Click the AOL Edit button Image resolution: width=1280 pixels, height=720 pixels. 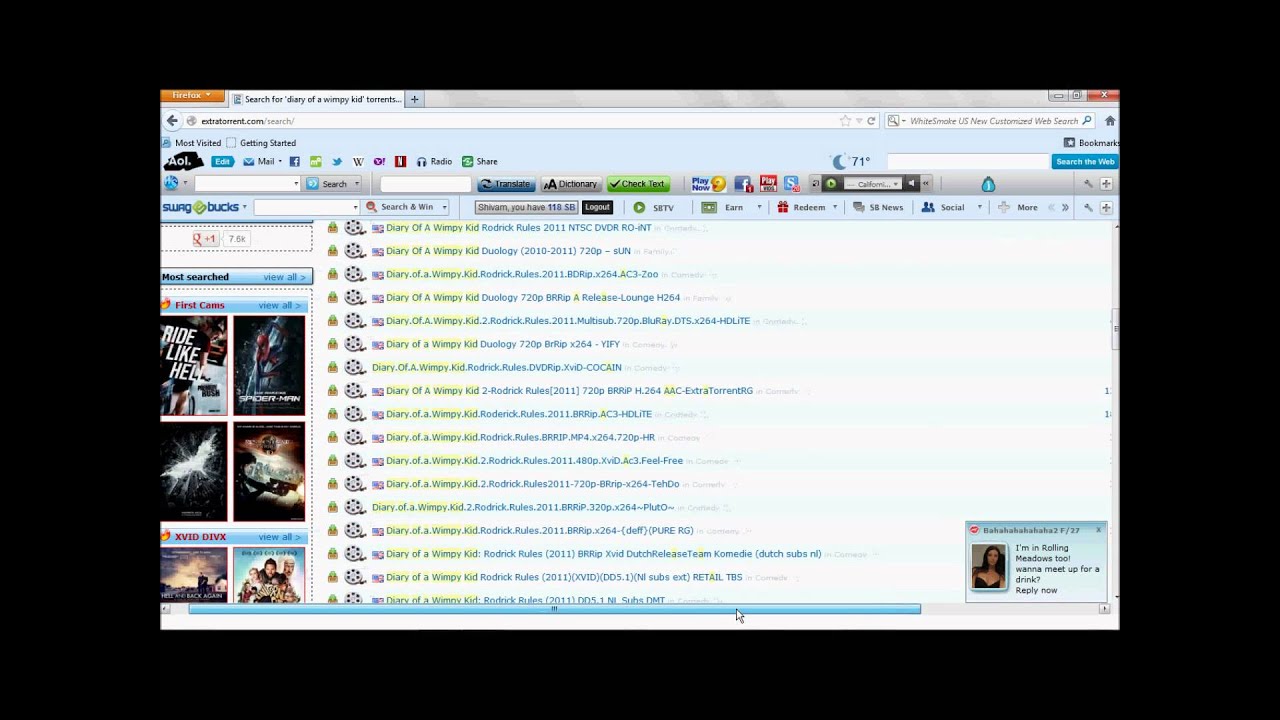click(x=222, y=161)
